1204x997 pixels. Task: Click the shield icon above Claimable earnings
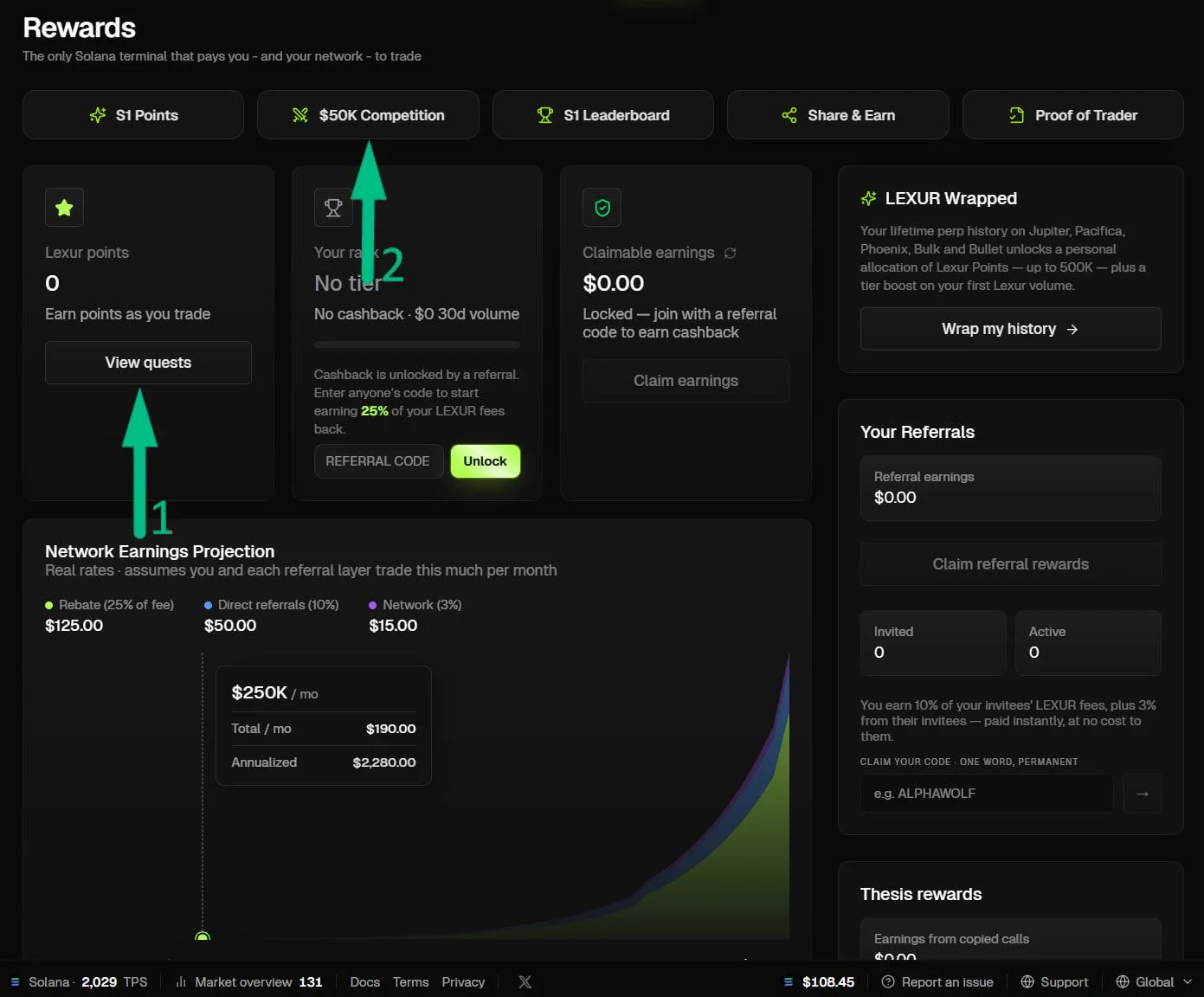point(602,208)
